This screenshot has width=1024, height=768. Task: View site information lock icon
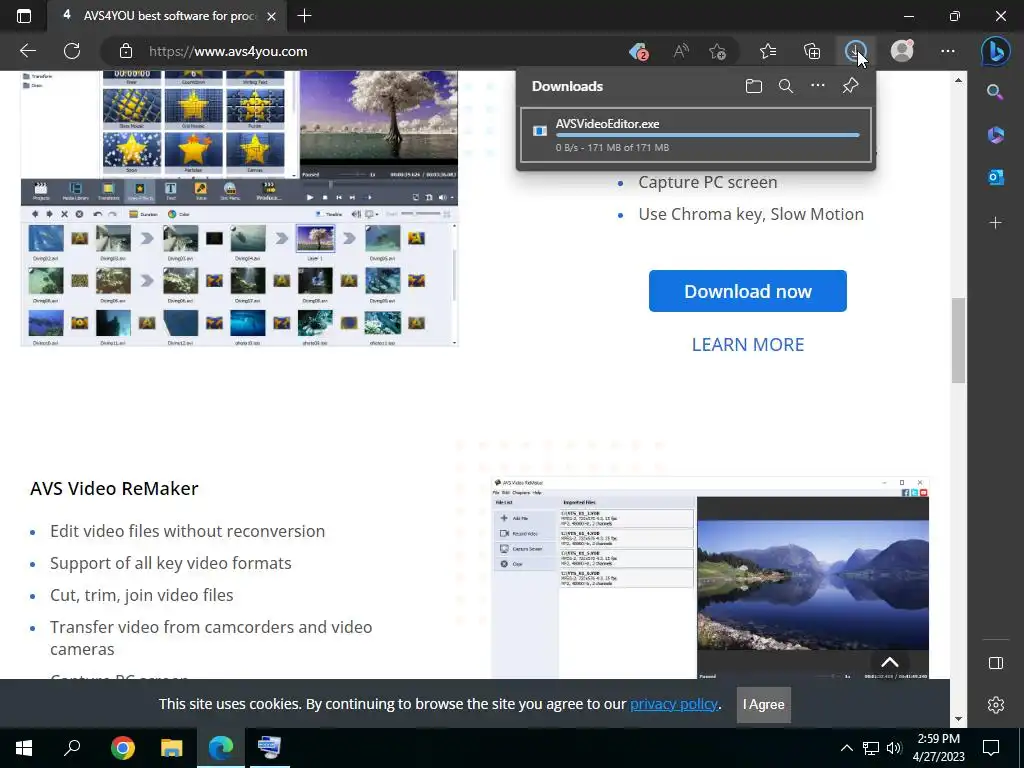tap(126, 52)
